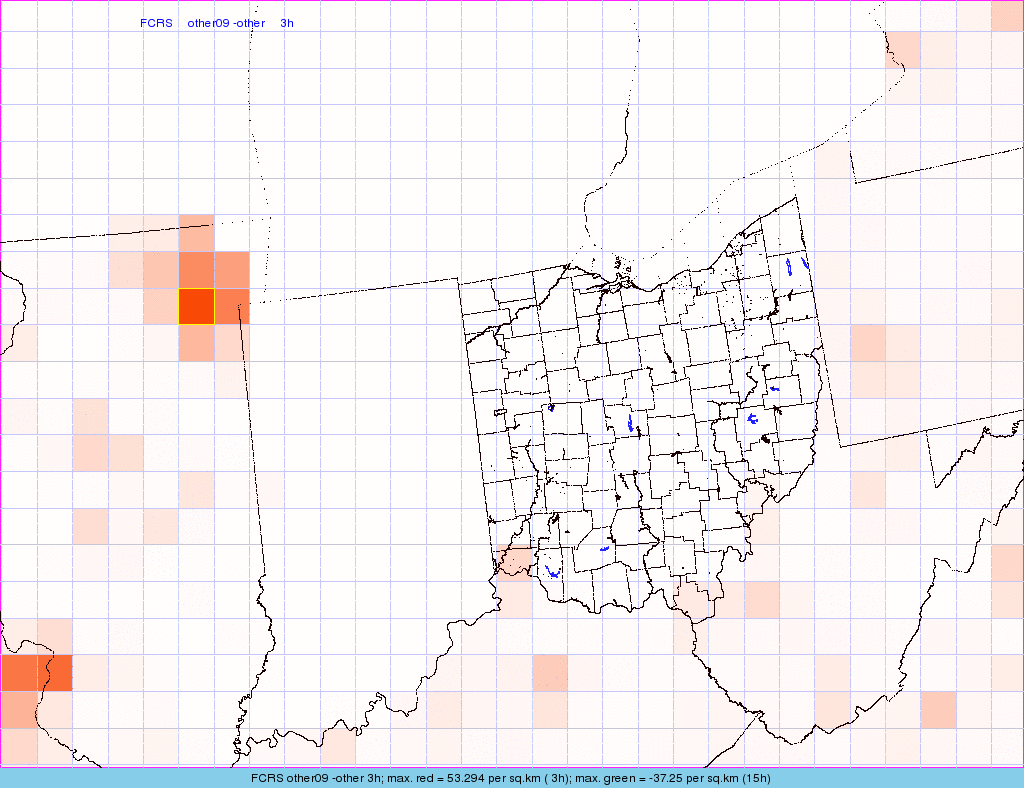Click the blue lake in southern Ohio
This screenshot has height=788, width=1024.
point(604,549)
